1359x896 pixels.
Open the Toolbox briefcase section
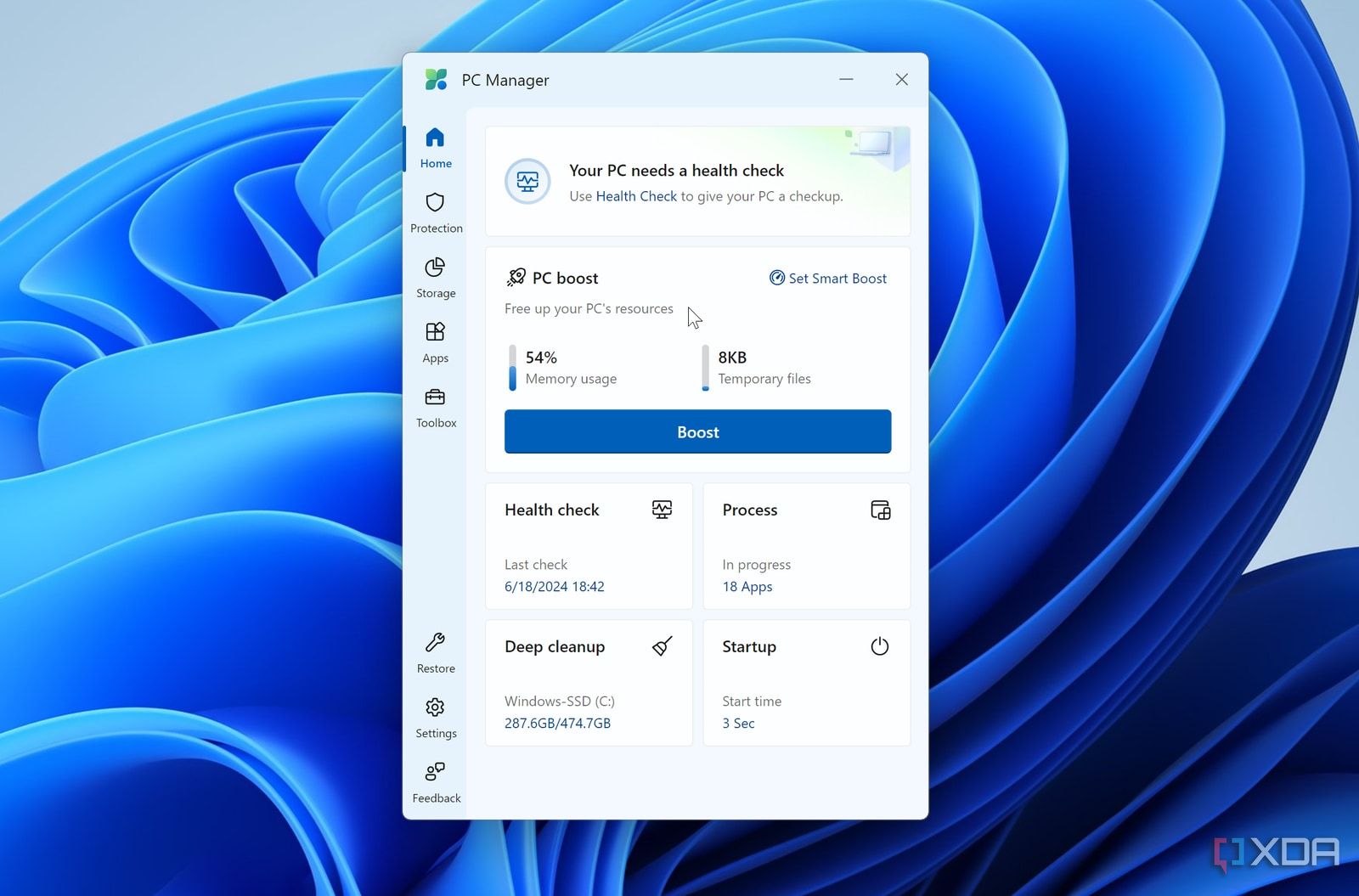[436, 408]
